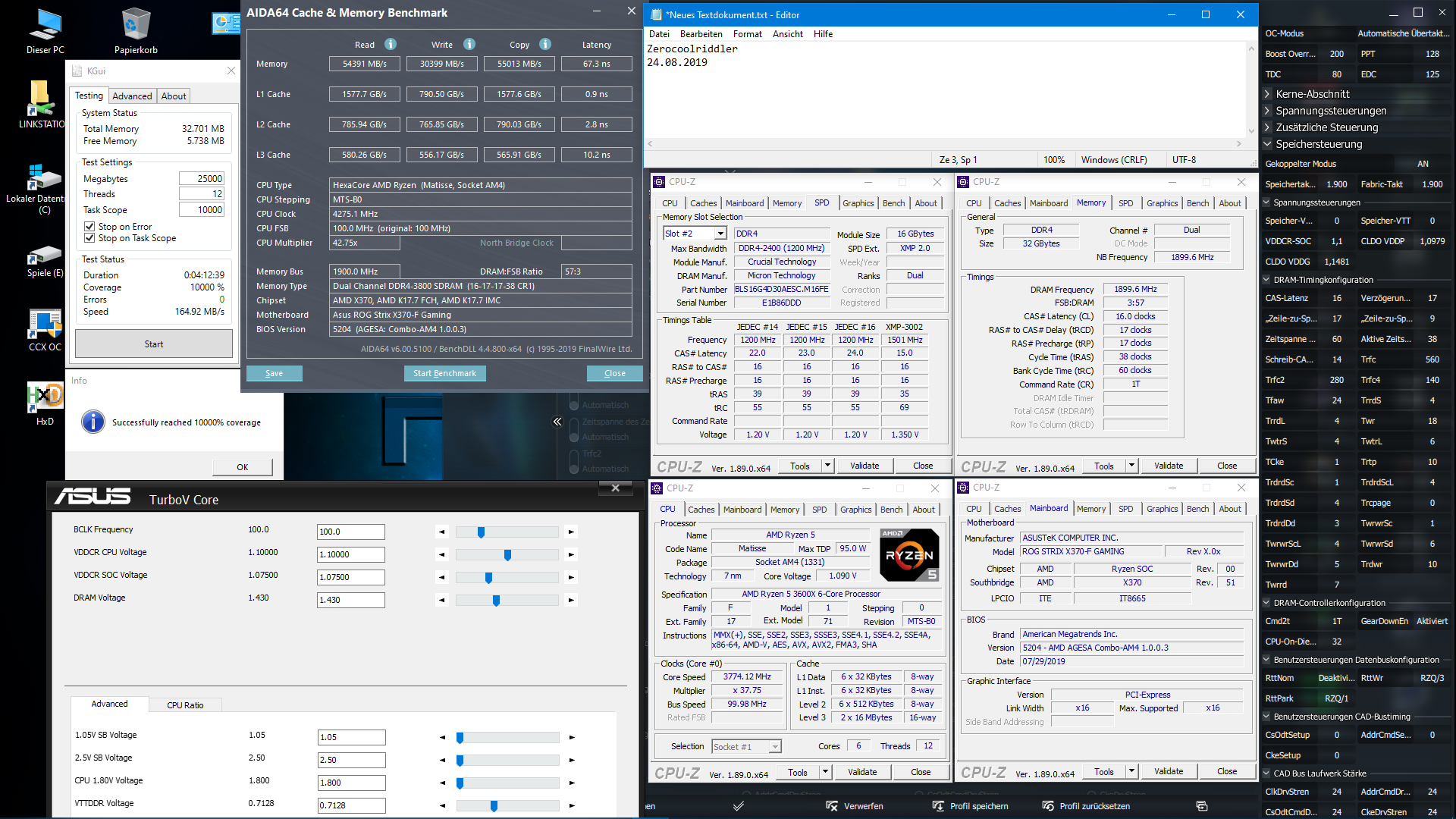Adjust the DRAM Voltage slider
This screenshot has width=1456, height=819.
(x=496, y=601)
